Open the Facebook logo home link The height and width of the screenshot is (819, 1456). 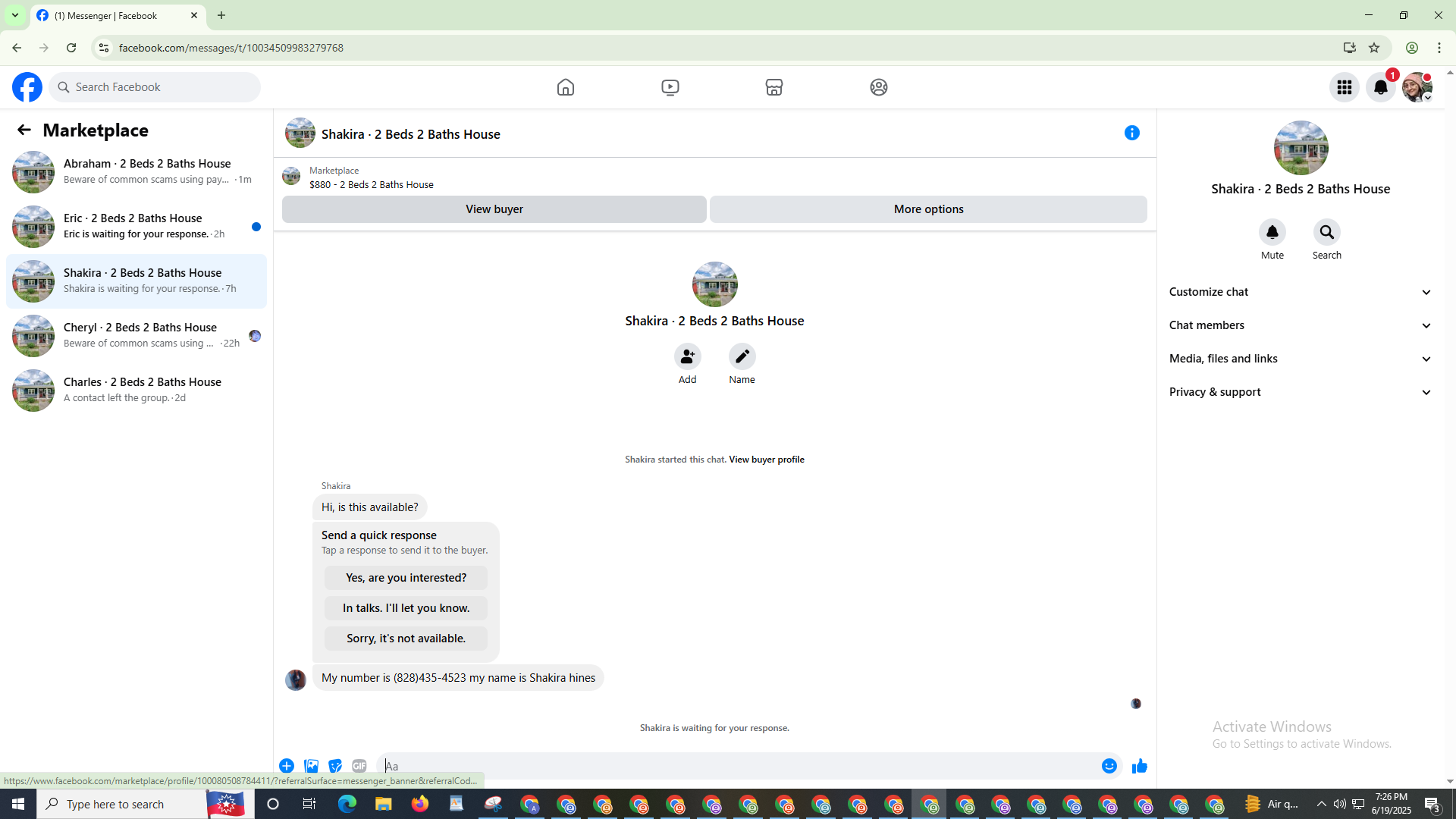pyautogui.click(x=27, y=87)
